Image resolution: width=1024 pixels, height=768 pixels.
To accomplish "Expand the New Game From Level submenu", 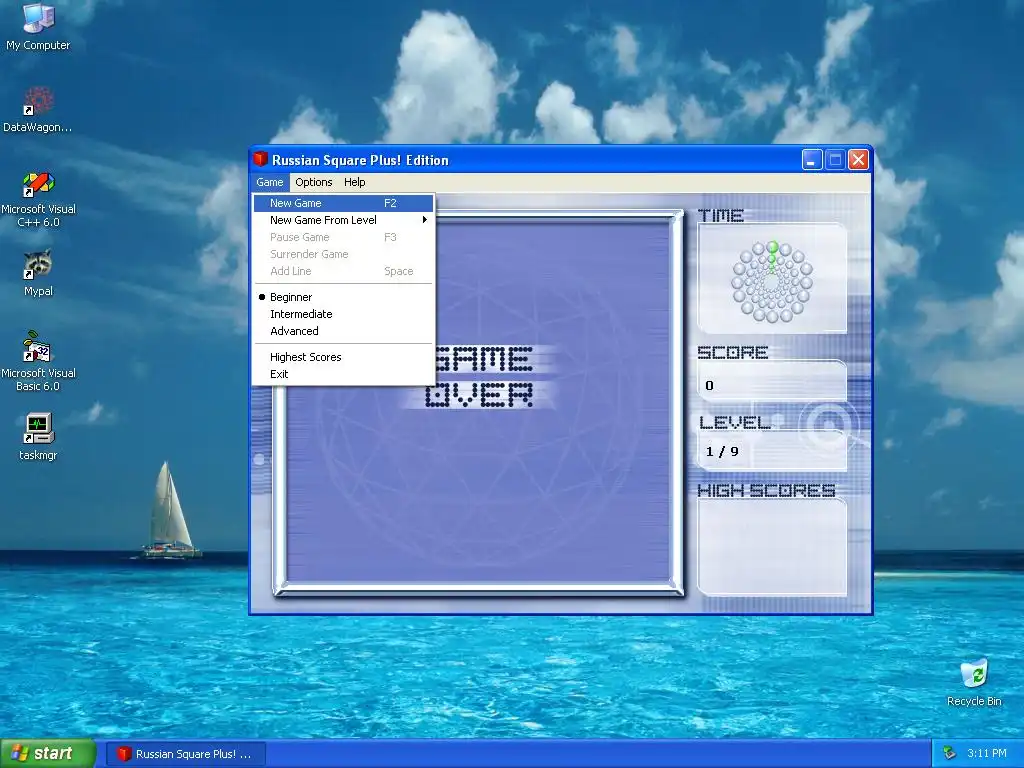I will pyautogui.click(x=344, y=220).
